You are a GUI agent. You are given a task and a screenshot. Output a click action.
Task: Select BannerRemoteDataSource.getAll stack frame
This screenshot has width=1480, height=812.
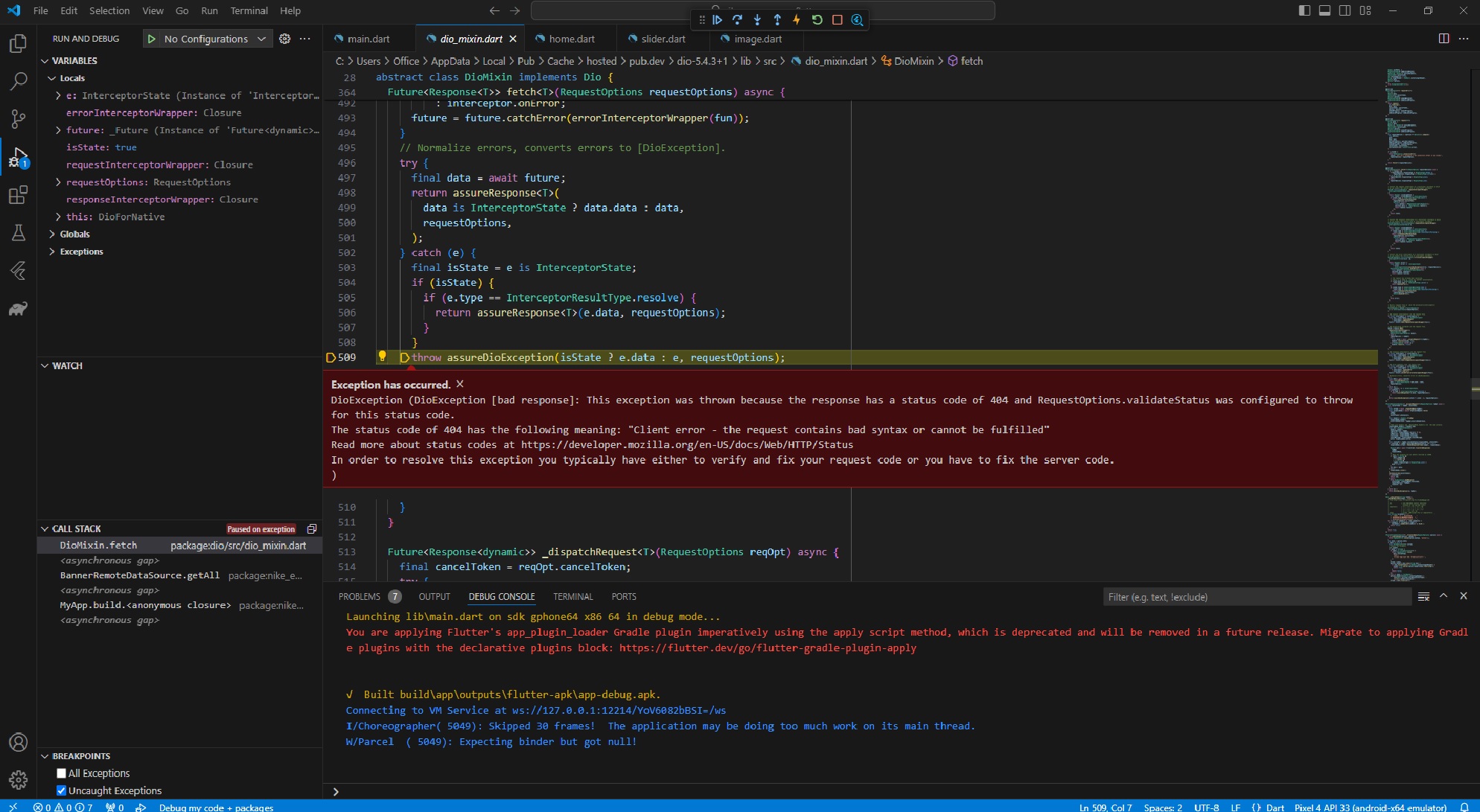181,575
